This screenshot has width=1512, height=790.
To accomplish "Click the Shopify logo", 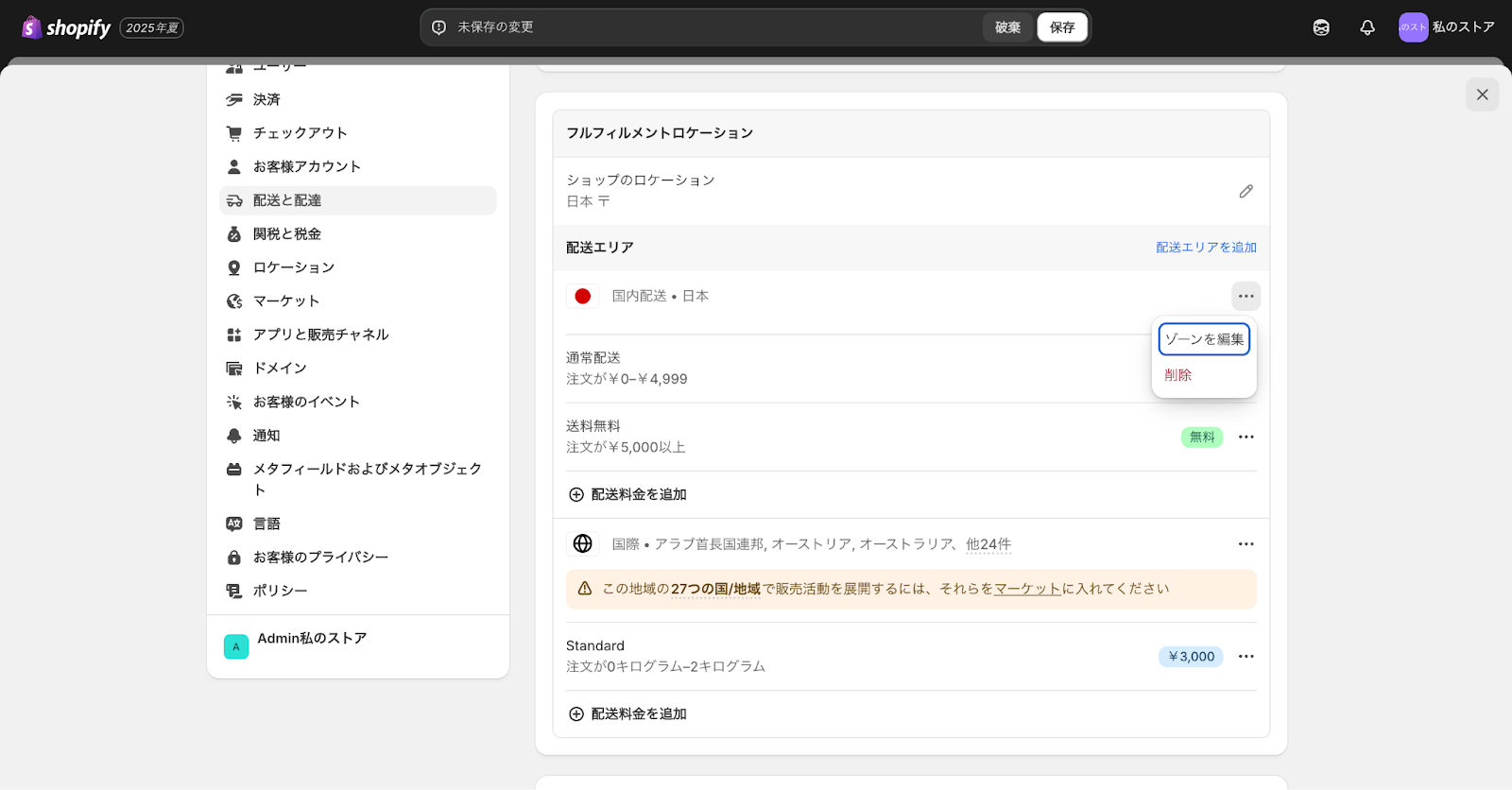I will pyautogui.click(x=66, y=27).
